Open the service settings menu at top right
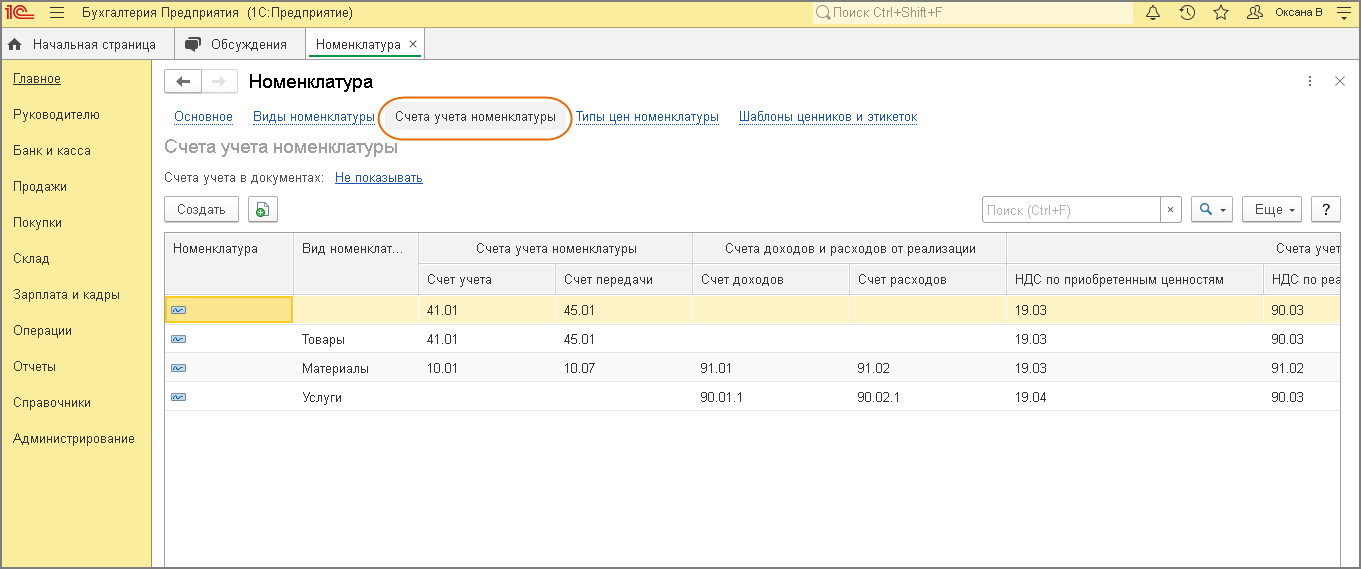This screenshot has width=1361, height=569. point(1342,13)
